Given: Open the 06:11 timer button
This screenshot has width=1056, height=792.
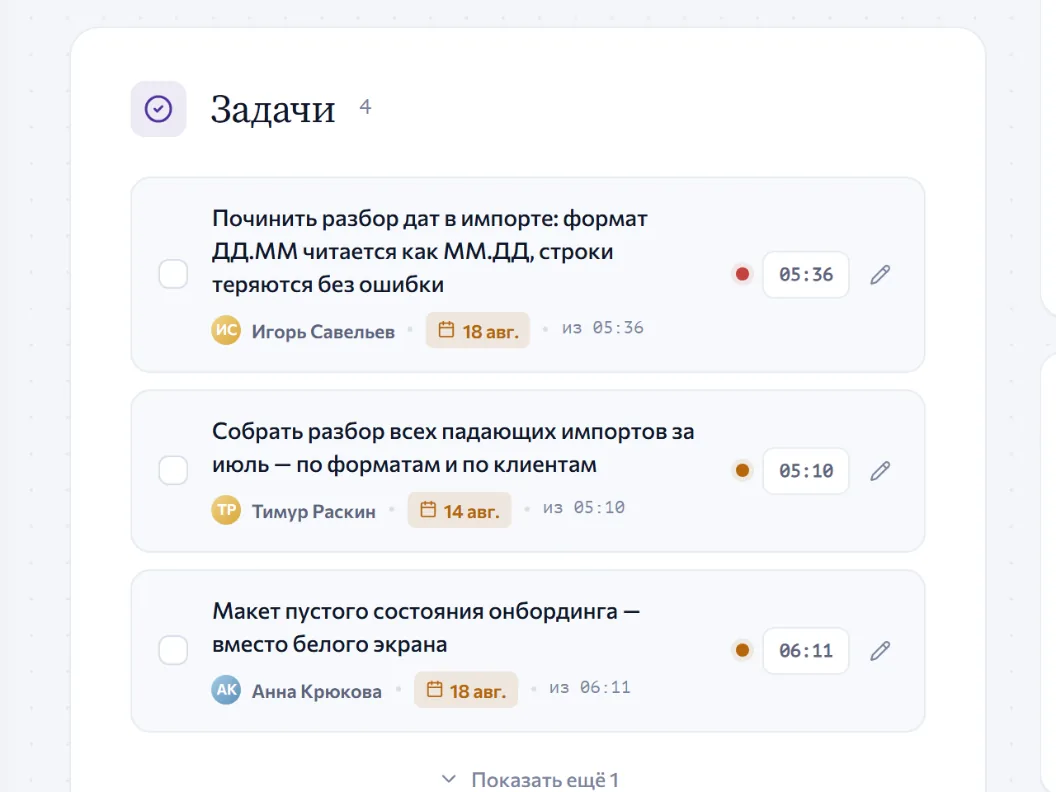Looking at the screenshot, I should click(x=805, y=651).
